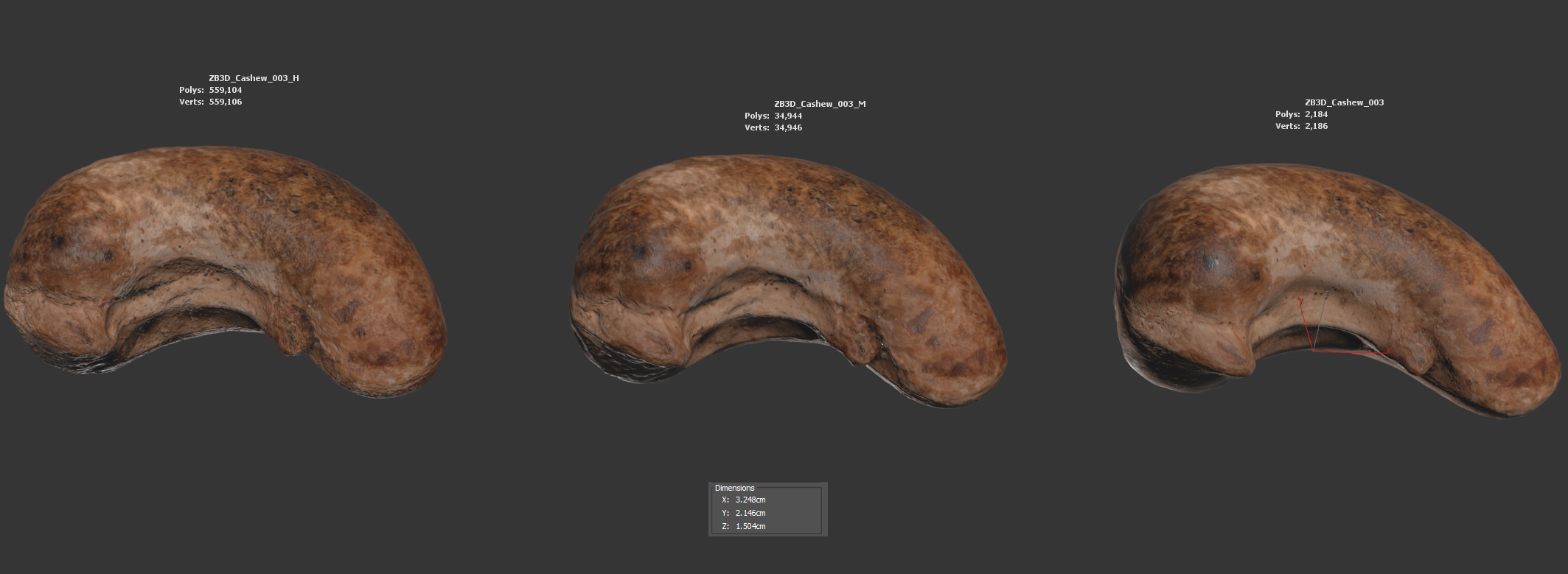This screenshot has height=574, width=1568.
Task: Click the ZB3D_Cashew_003_H name label
Action: (254, 78)
